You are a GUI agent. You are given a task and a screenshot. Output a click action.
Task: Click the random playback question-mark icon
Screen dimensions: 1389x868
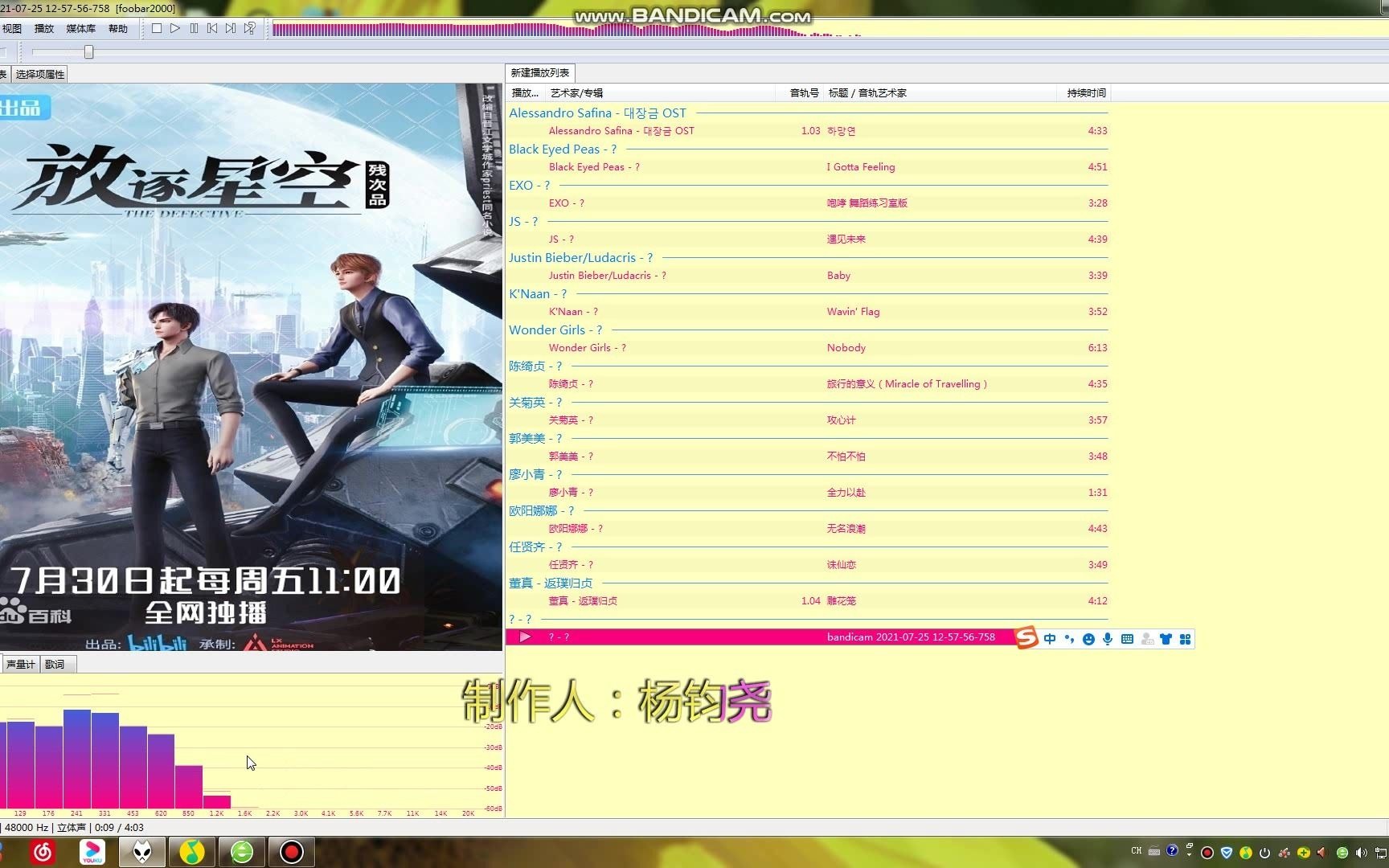(250, 28)
